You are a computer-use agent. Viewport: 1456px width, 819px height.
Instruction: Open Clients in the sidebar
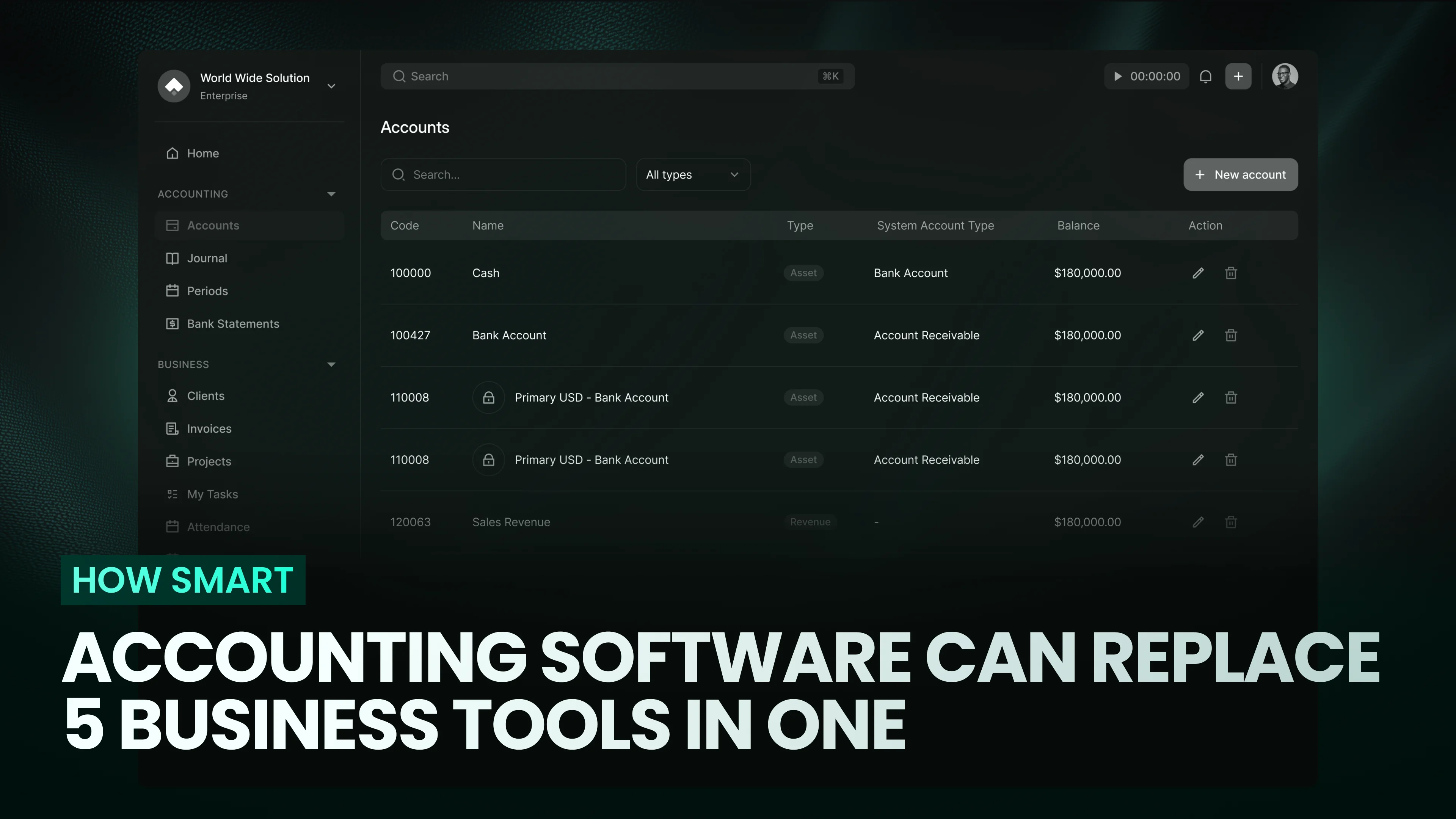pos(249,396)
